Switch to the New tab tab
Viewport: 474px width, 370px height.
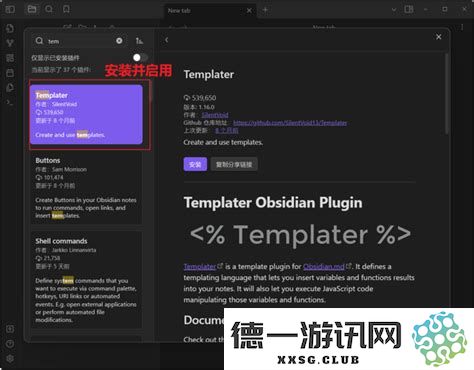coord(210,11)
